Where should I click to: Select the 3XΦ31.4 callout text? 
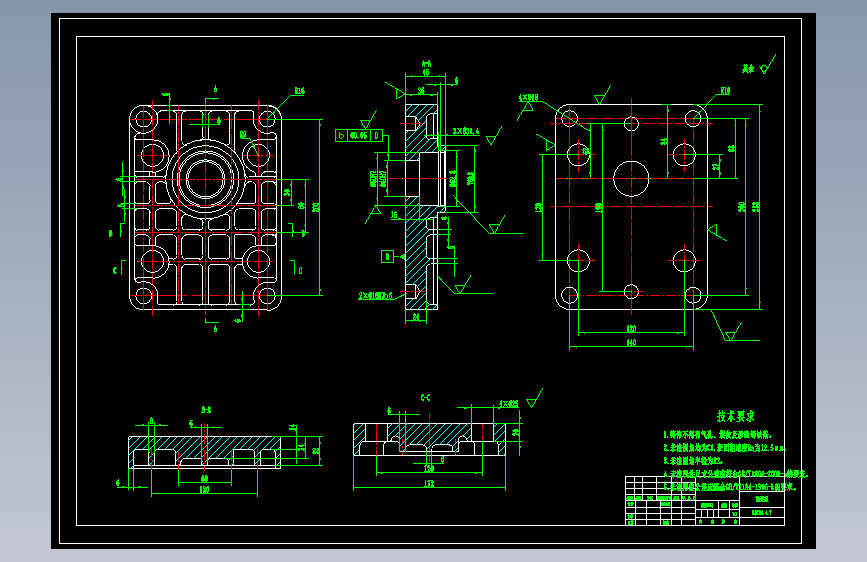coord(466,131)
